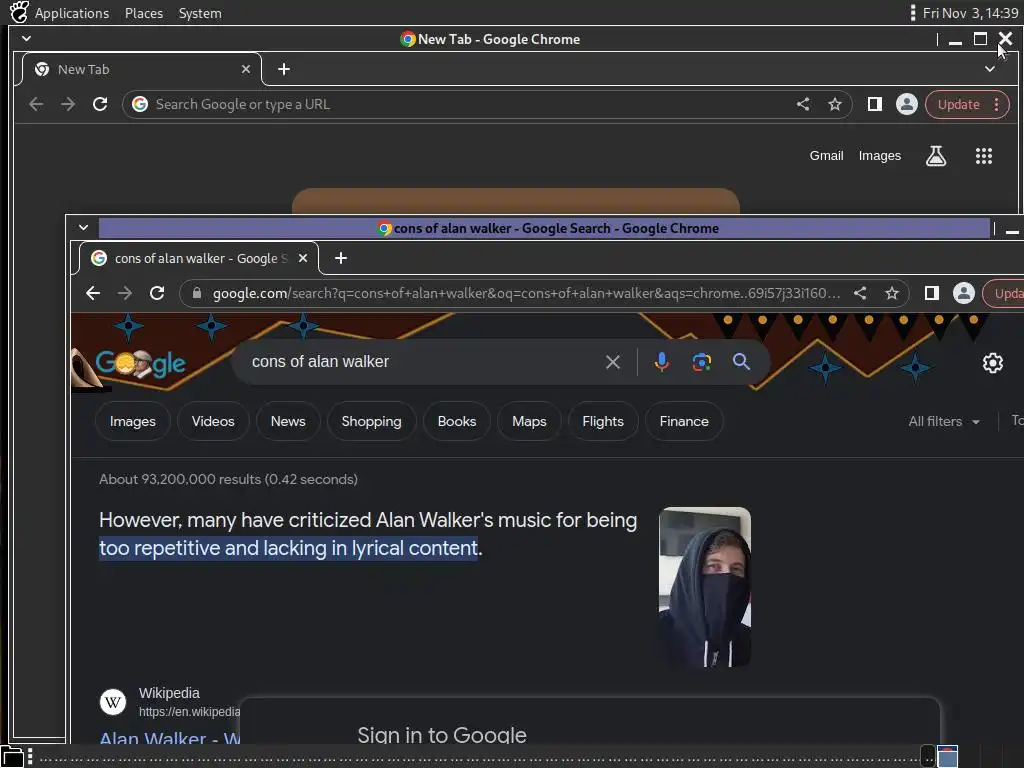
Task: Start voice search with the microphone
Action: pyautogui.click(x=662, y=362)
